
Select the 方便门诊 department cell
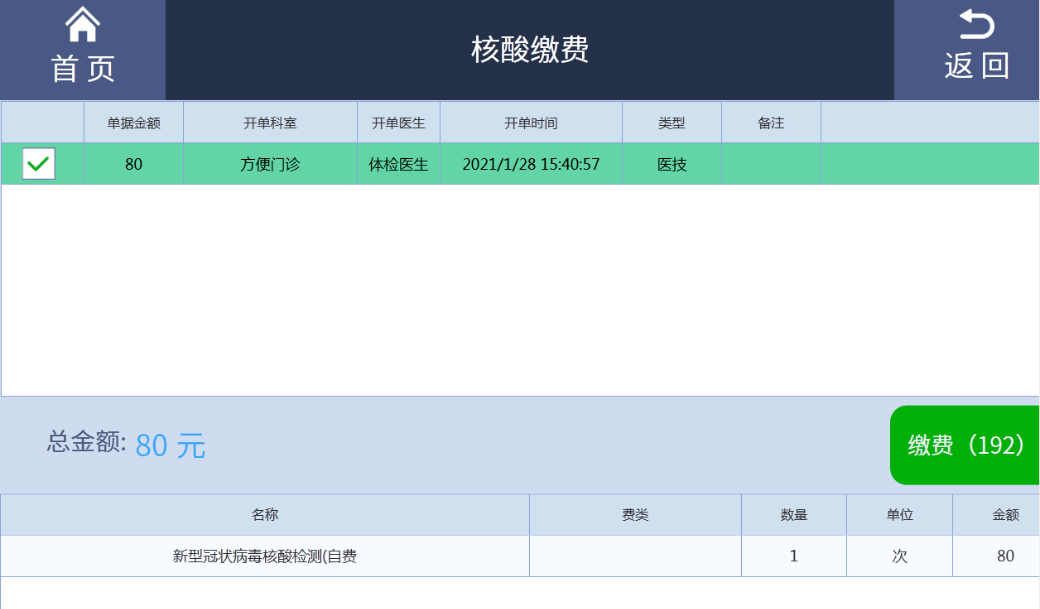pos(270,164)
